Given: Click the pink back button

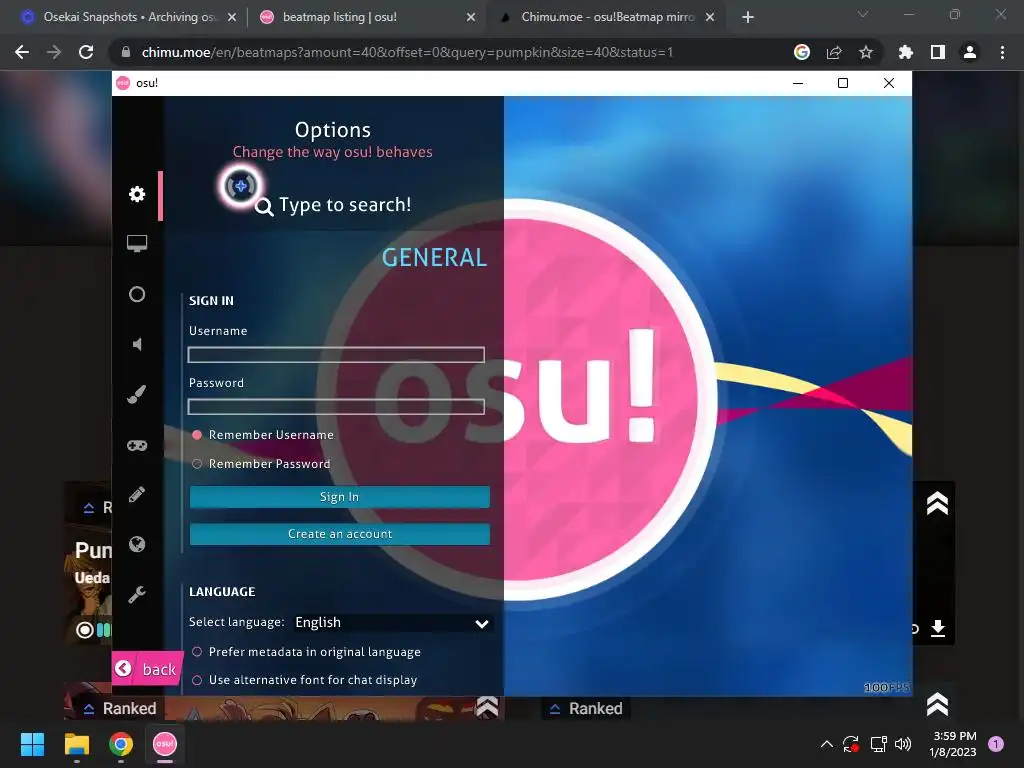Looking at the screenshot, I should (148, 669).
